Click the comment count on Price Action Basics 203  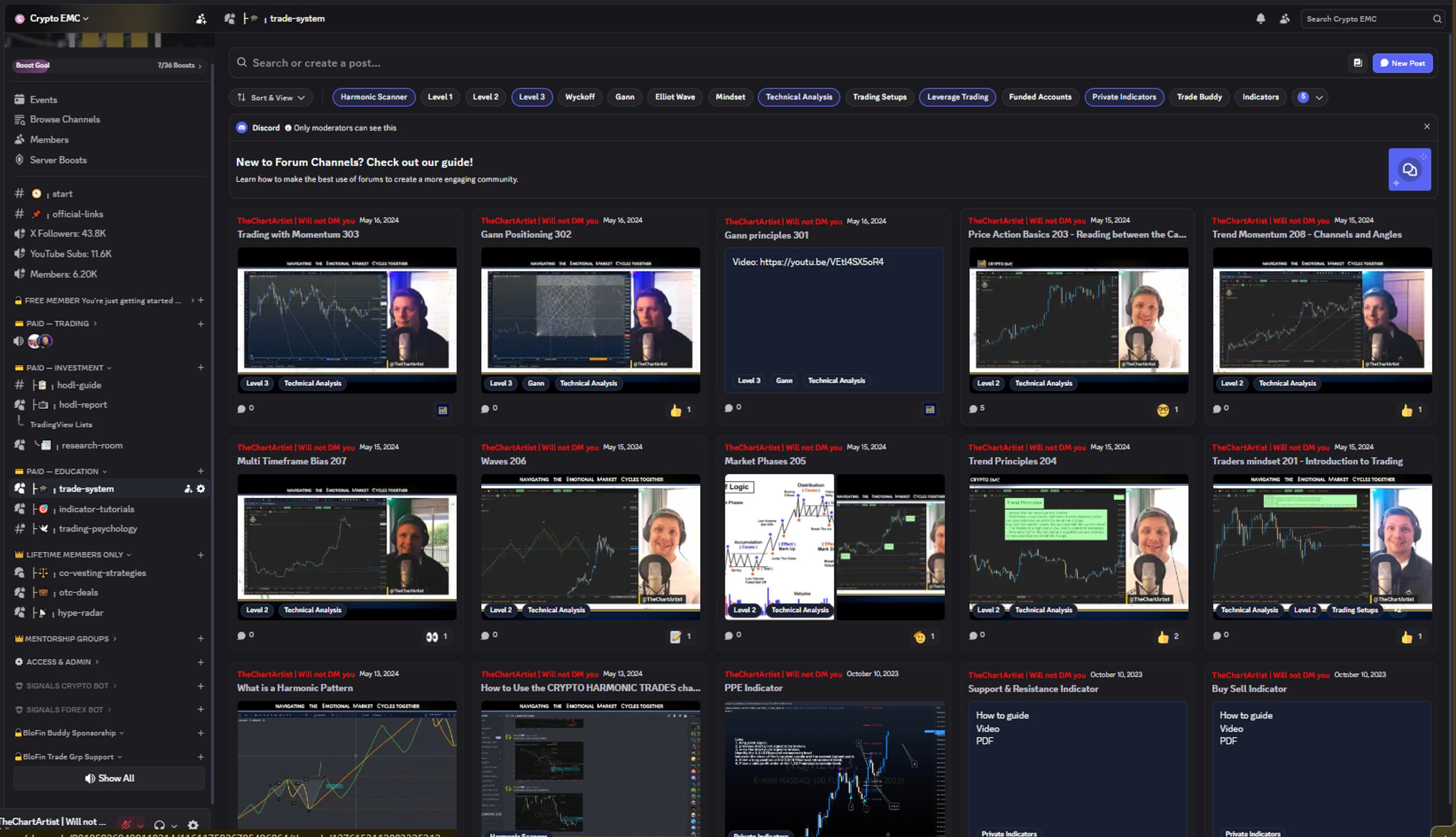click(x=977, y=408)
